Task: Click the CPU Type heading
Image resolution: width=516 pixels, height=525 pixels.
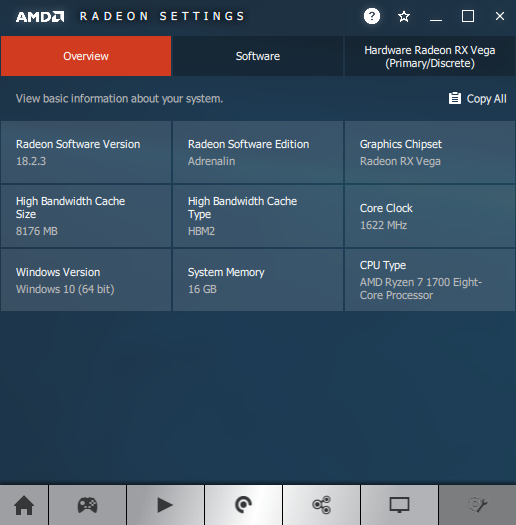Action: (383, 265)
